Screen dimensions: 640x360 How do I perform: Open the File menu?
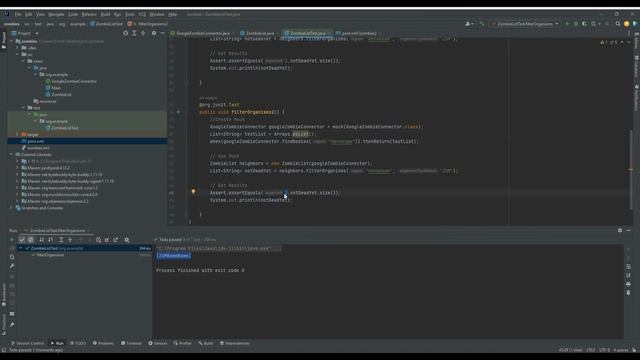pos(18,14)
